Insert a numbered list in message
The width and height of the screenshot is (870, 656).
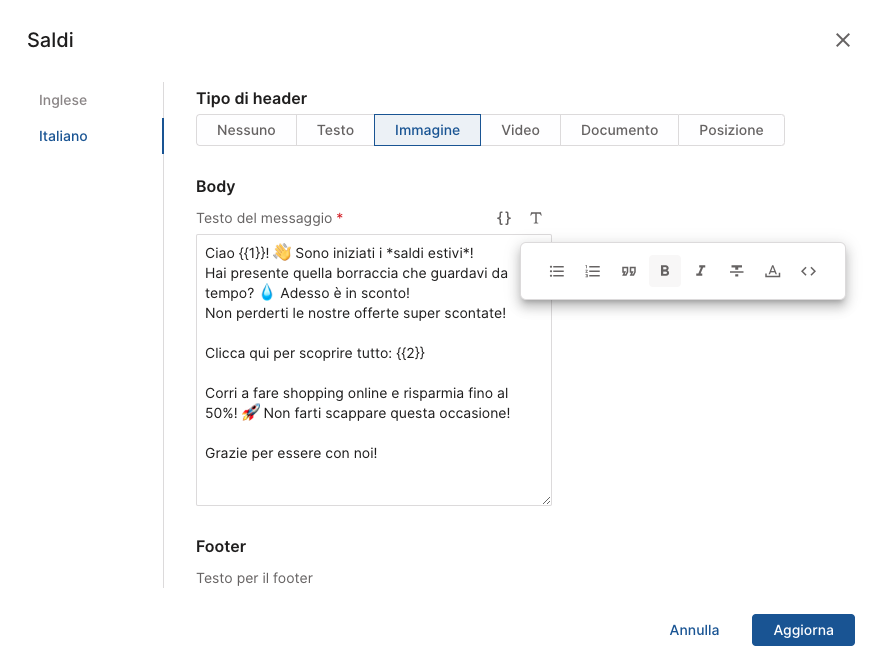(x=593, y=271)
